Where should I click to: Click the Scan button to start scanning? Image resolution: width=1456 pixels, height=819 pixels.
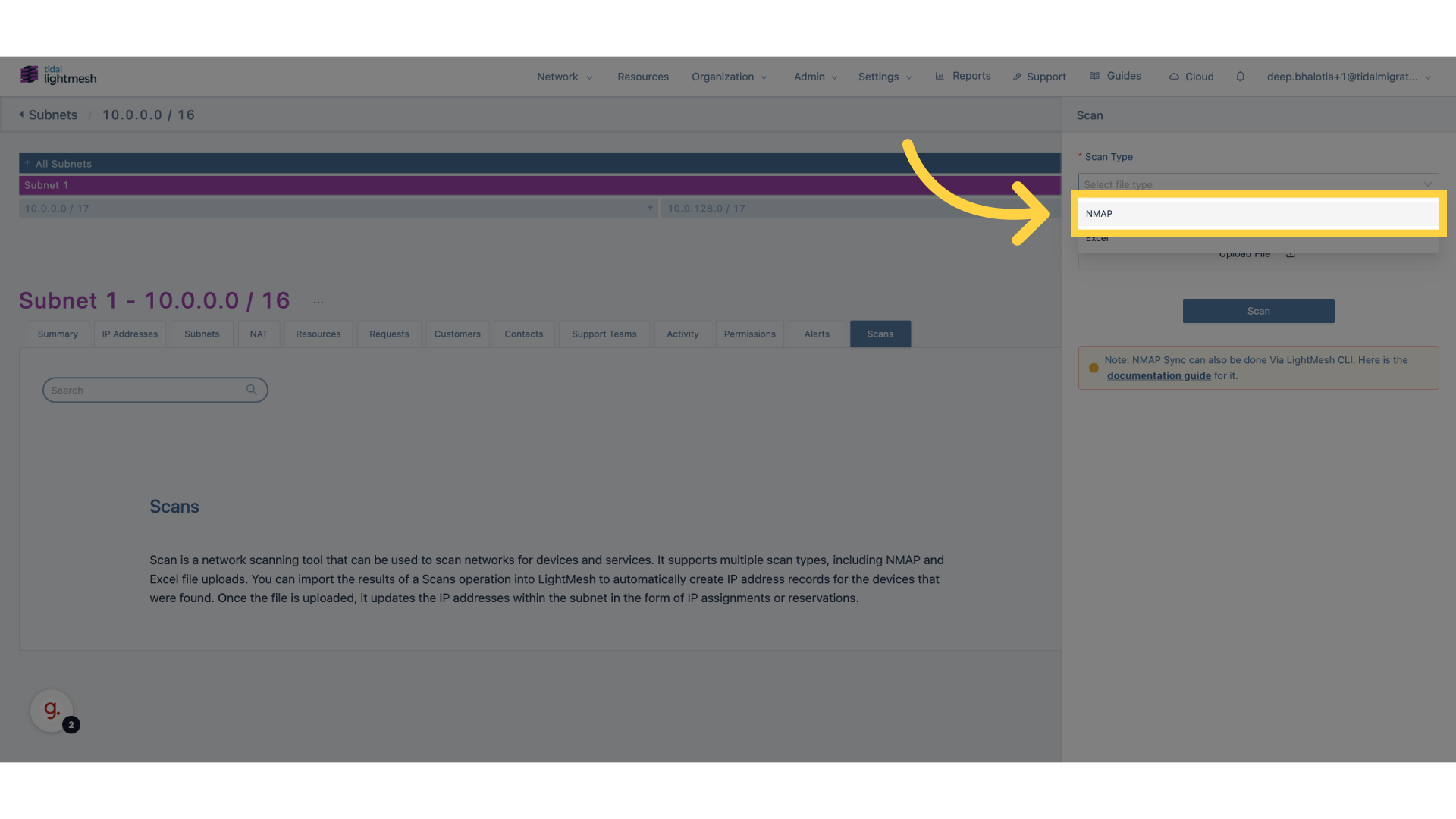click(1258, 310)
